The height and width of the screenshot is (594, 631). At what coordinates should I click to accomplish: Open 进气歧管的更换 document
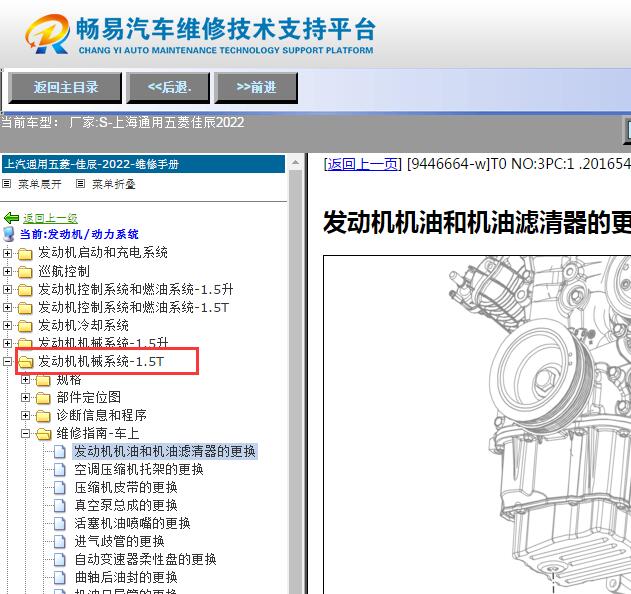(x=120, y=542)
